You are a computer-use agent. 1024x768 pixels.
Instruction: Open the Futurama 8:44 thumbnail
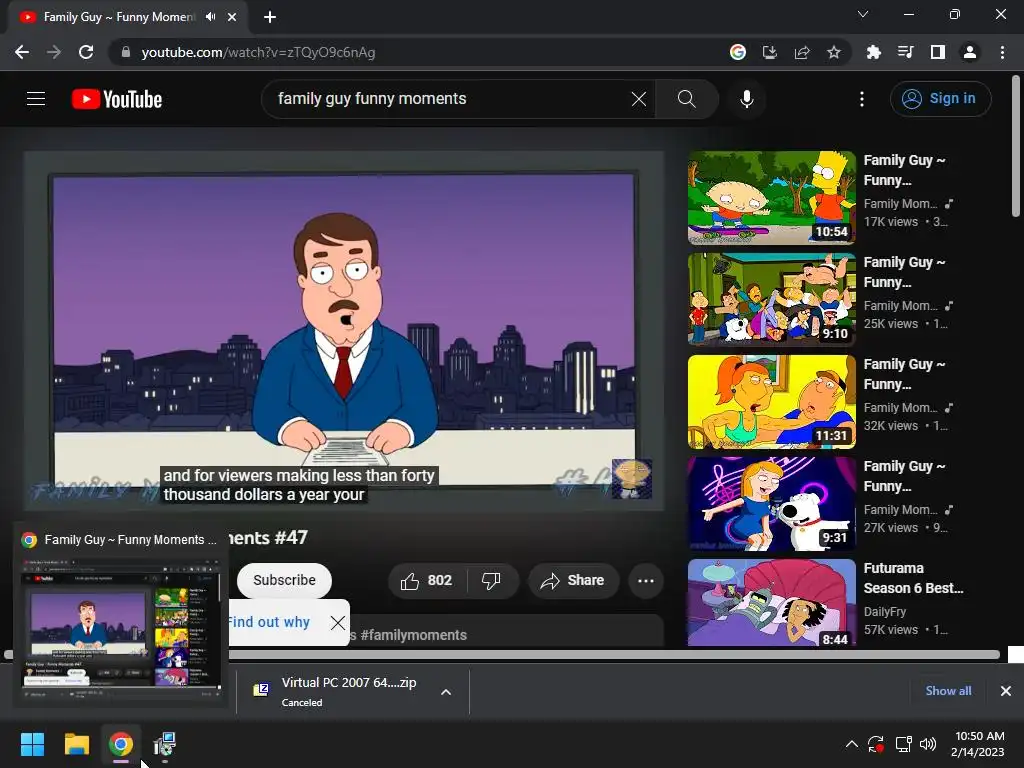pos(771,602)
